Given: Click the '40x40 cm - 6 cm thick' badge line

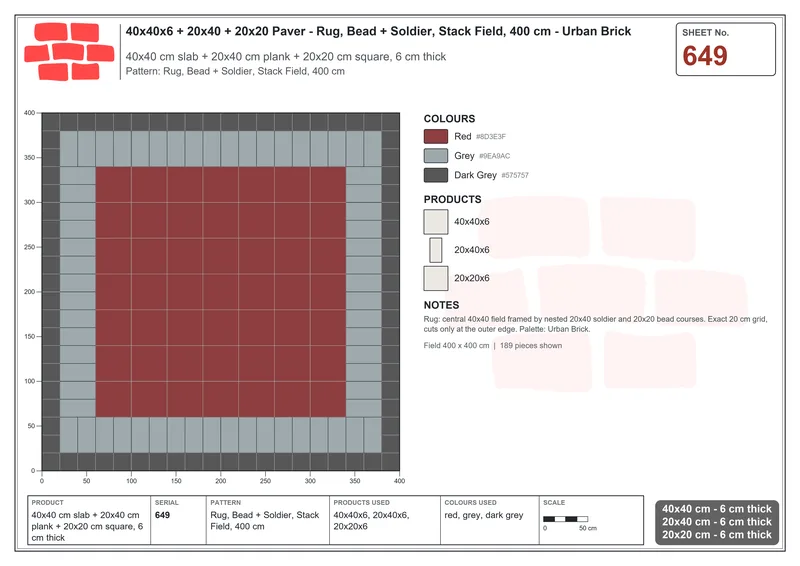Looking at the screenshot, I should 717,509.
